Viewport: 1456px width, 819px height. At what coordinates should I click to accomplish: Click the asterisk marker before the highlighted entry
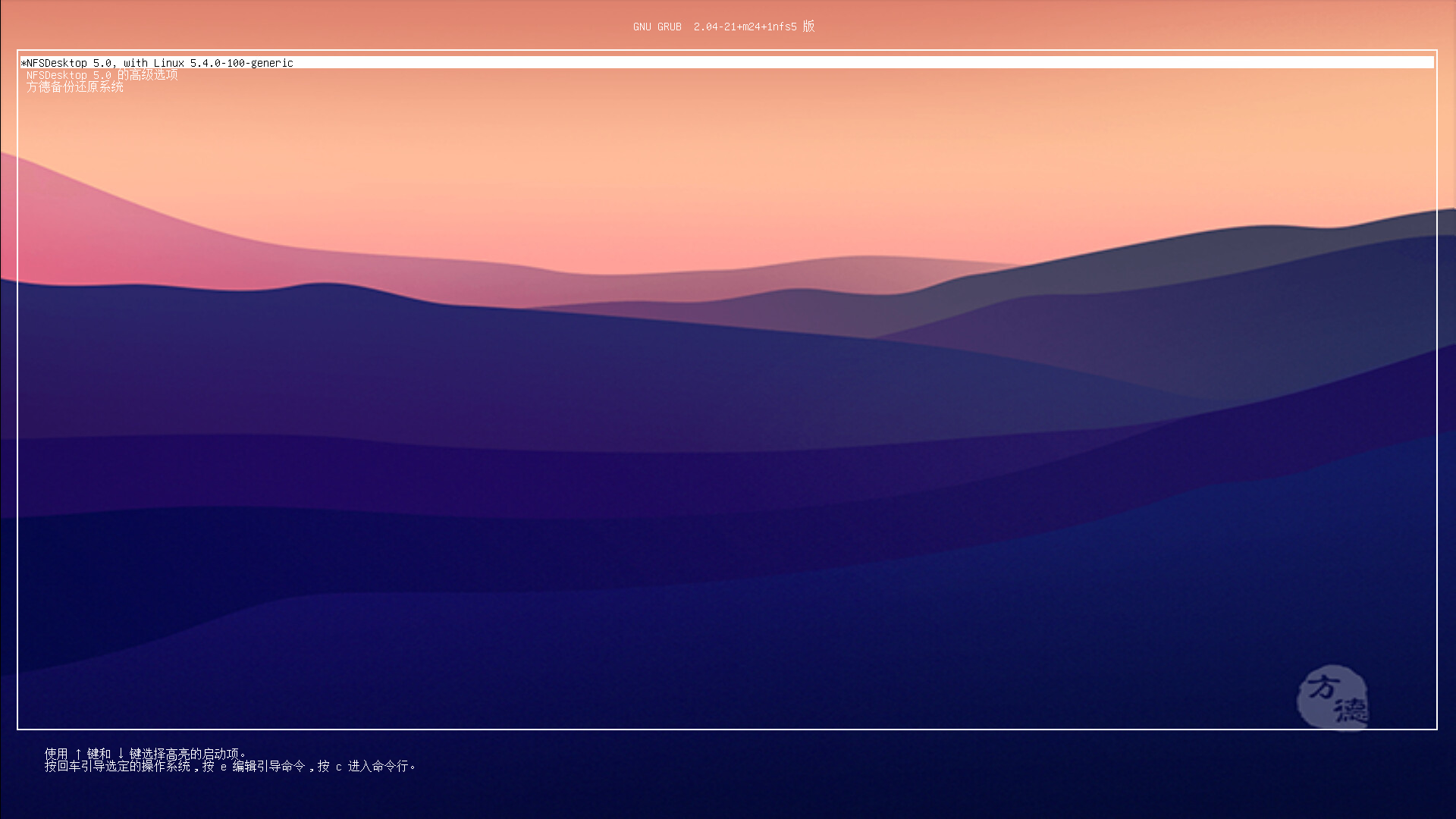(24, 63)
